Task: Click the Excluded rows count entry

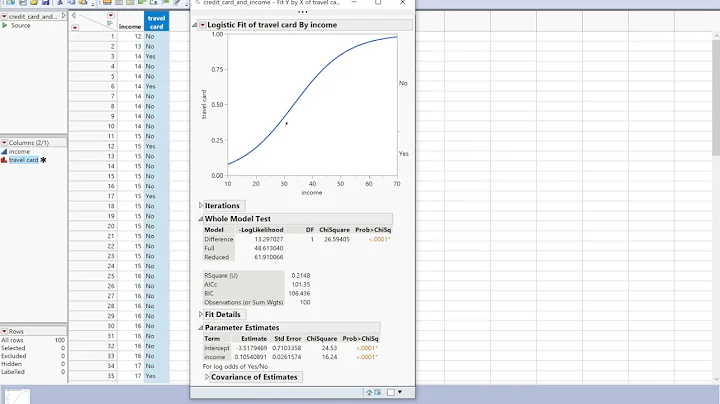Action: 33,356
